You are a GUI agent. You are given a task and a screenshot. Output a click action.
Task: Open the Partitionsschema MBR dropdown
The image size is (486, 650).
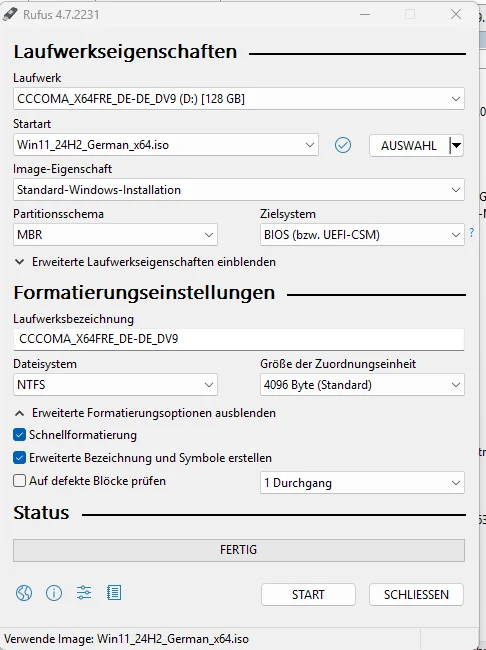click(115, 235)
